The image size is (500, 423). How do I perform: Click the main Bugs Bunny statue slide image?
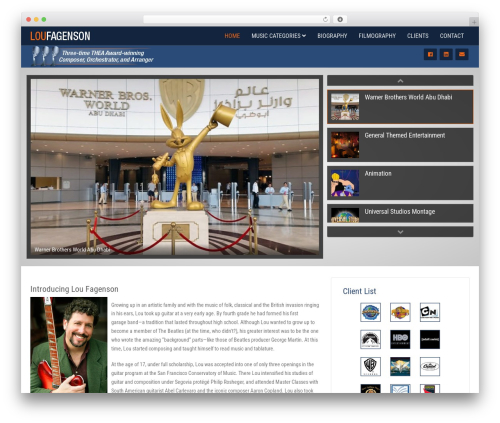175,167
